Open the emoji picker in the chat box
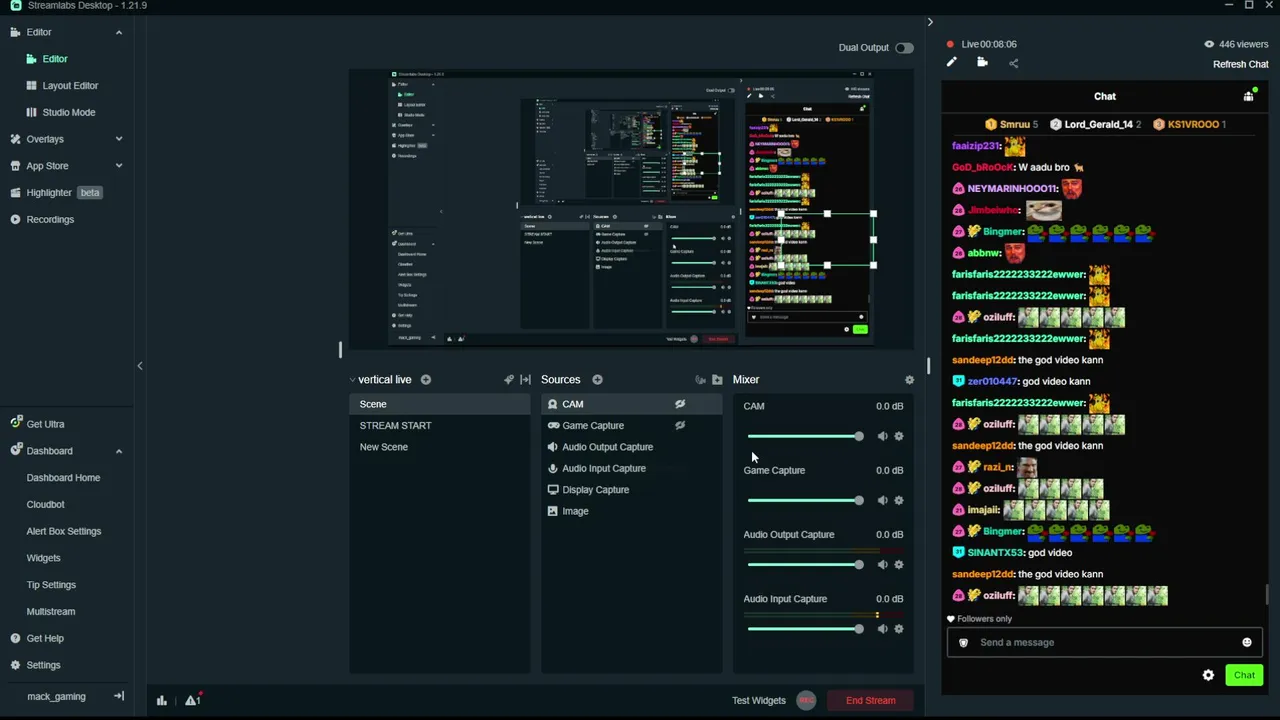Screen dimensions: 1280x720 (1247, 642)
